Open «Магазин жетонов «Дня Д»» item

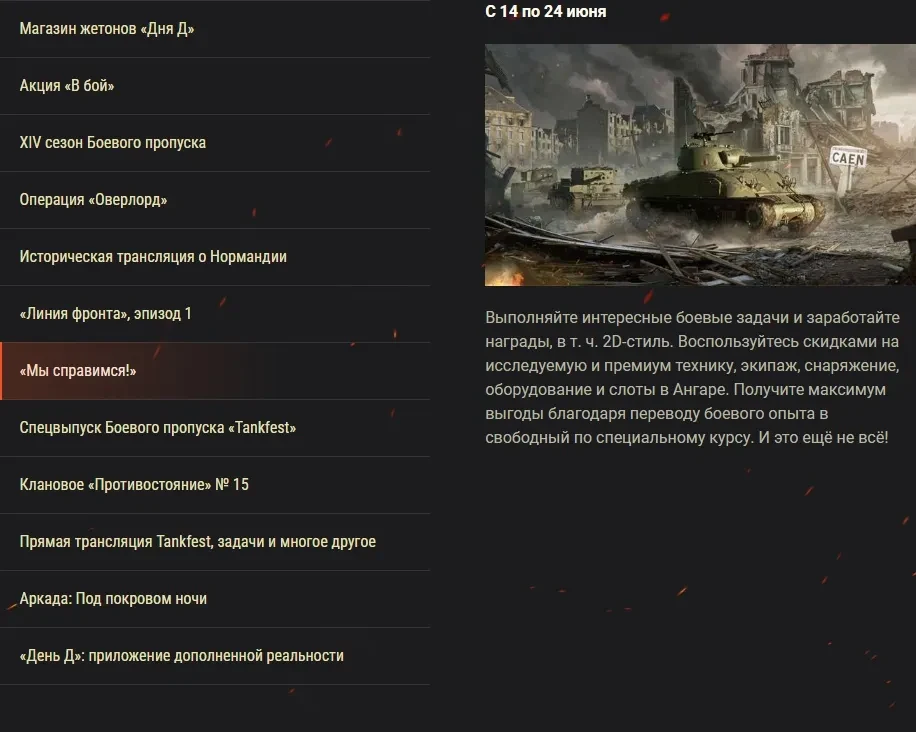point(215,29)
